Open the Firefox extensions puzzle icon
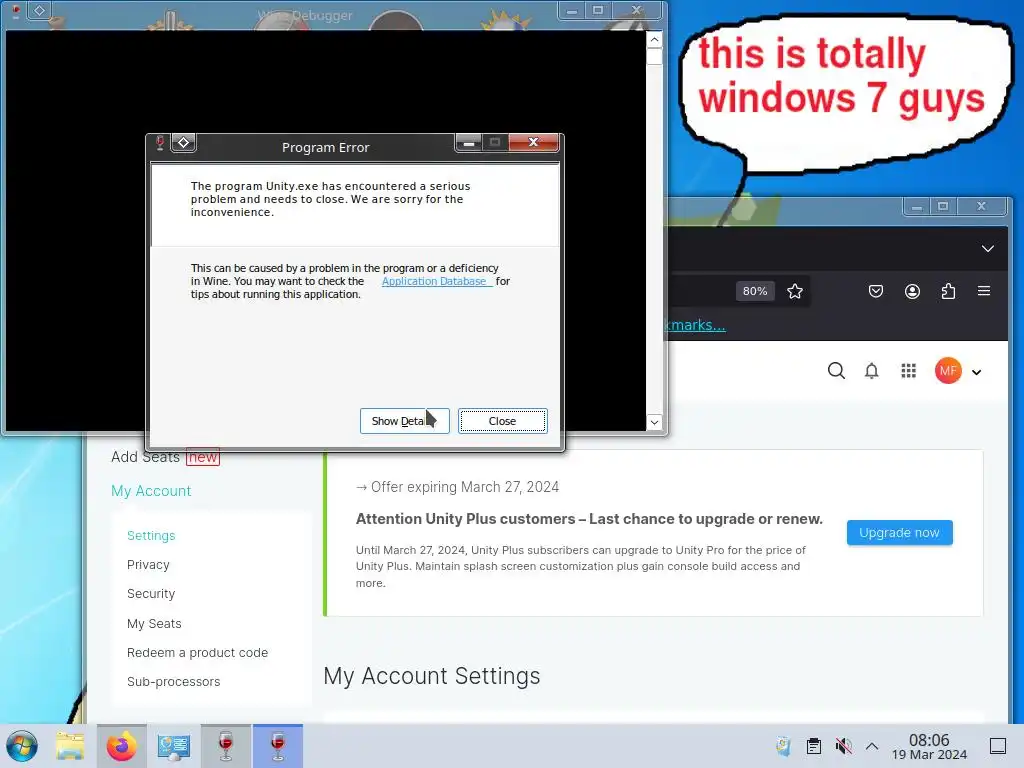Viewport: 1024px width, 768px height. (x=948, y=291)
